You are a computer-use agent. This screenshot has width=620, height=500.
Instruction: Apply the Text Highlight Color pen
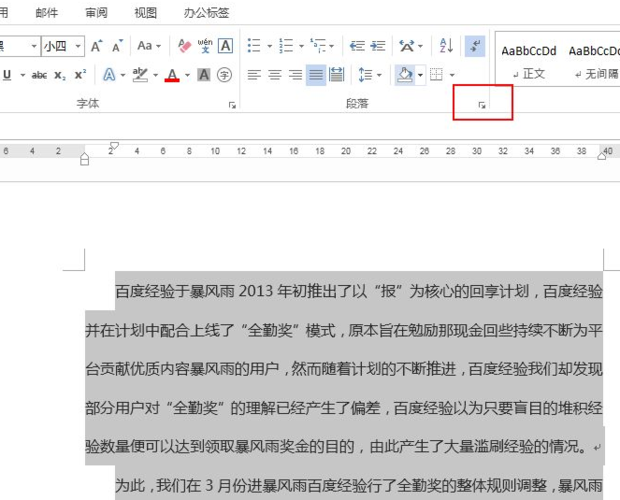pyautogui.click(x=140, y=75)
